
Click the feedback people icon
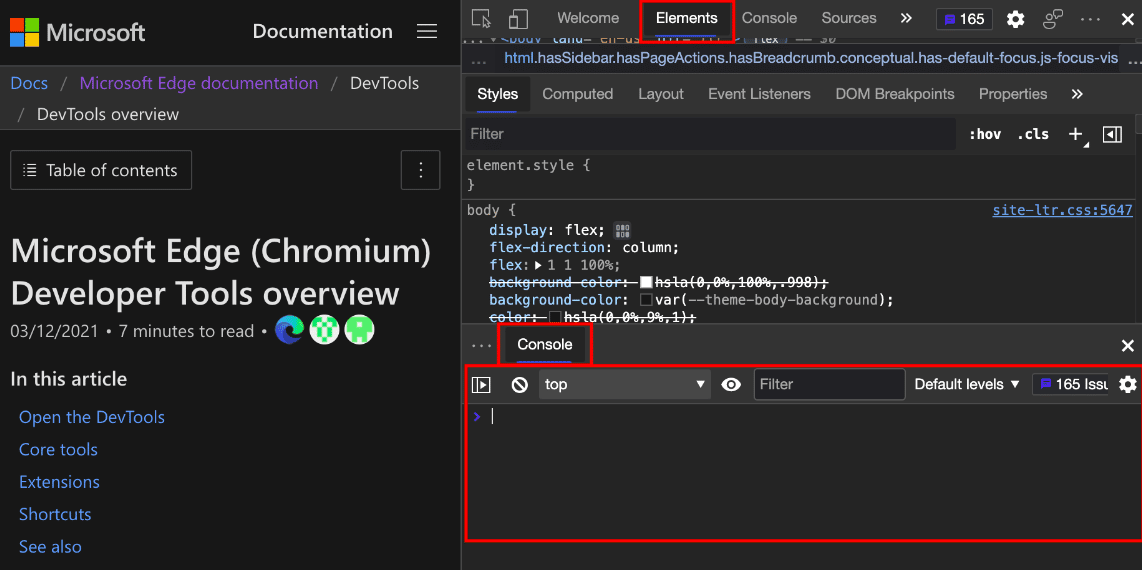pos(1053,20)
